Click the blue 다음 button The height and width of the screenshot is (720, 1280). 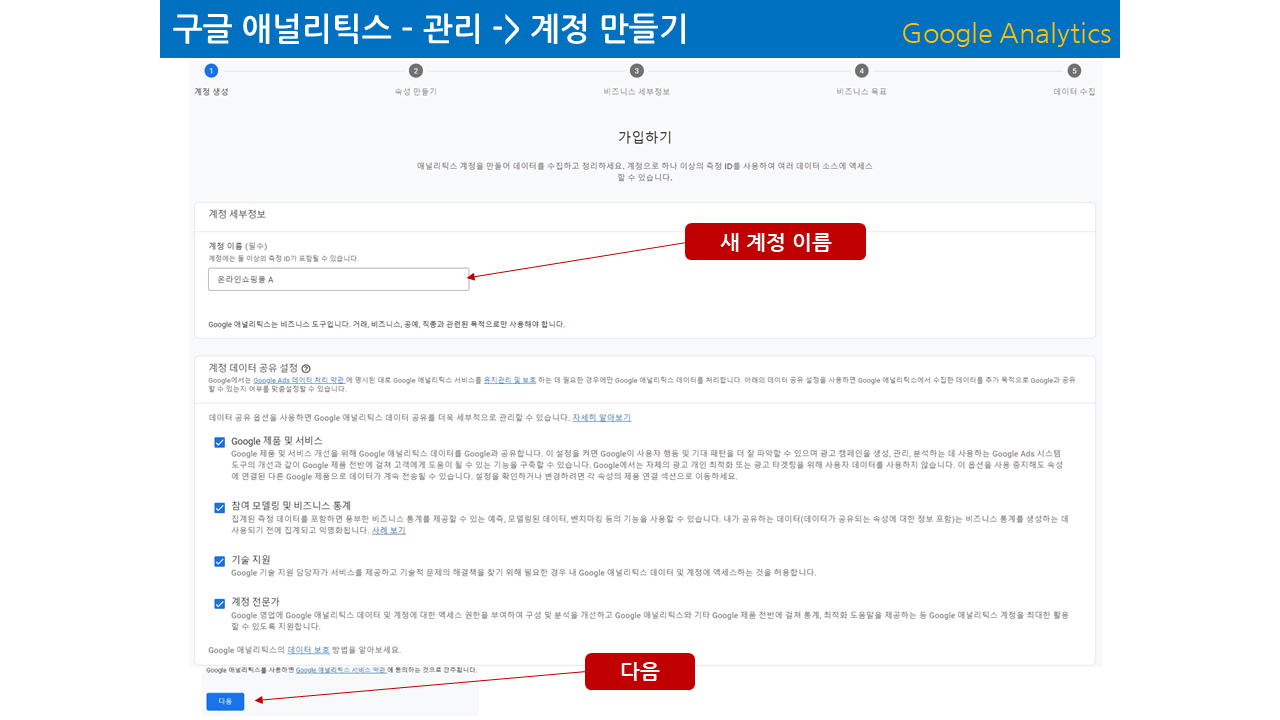click(225, 701)
